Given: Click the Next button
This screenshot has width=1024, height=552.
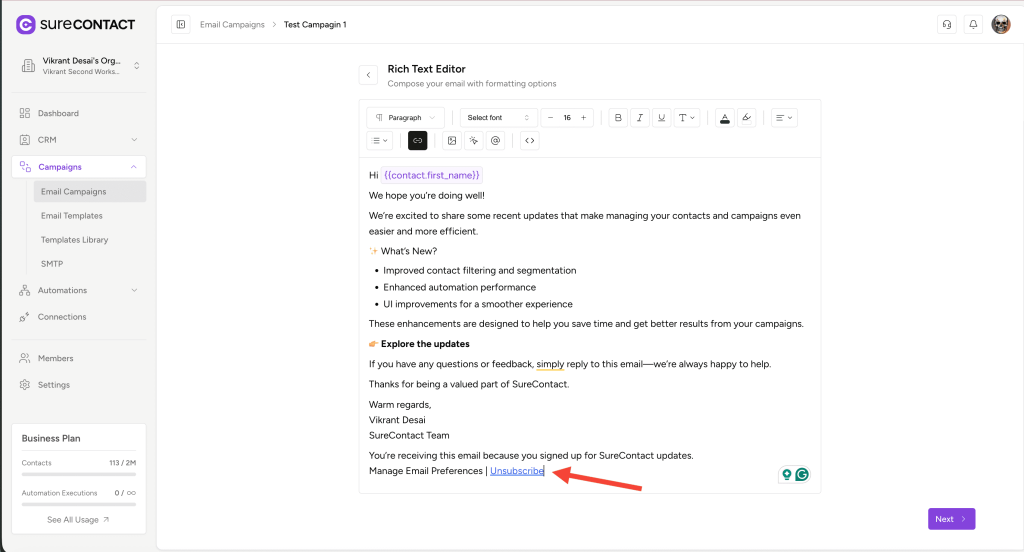Looking at the screenshot, I should pyautogui.click(x=951, y=519).
